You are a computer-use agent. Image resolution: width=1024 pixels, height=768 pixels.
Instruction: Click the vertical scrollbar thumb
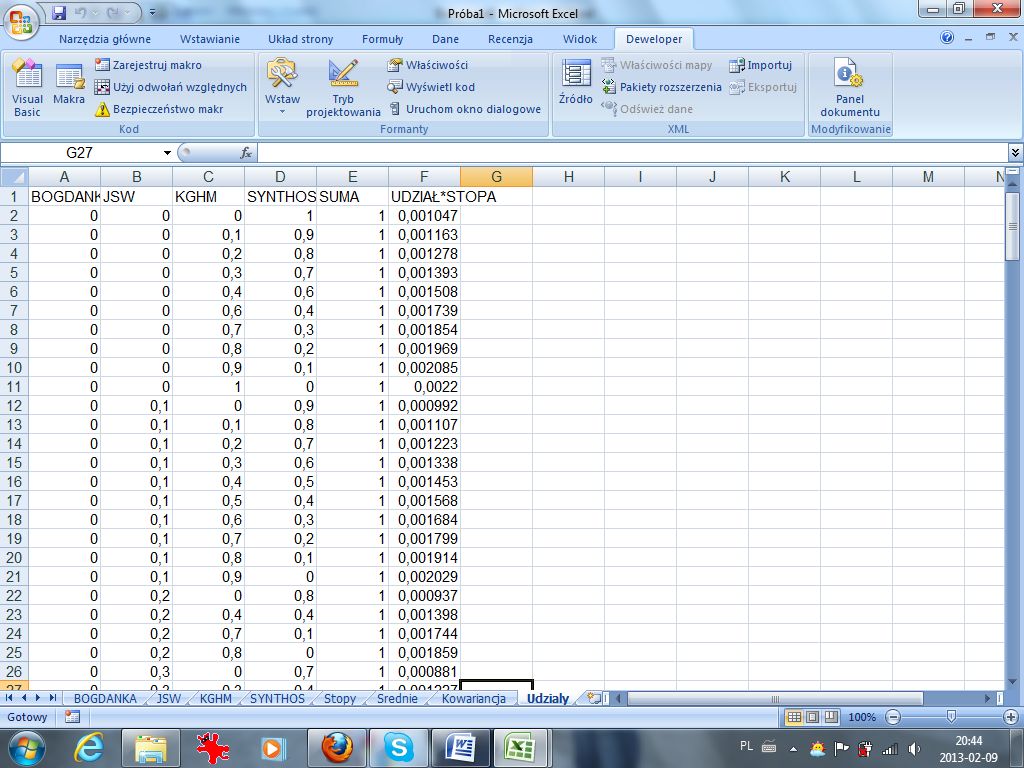1012,227
